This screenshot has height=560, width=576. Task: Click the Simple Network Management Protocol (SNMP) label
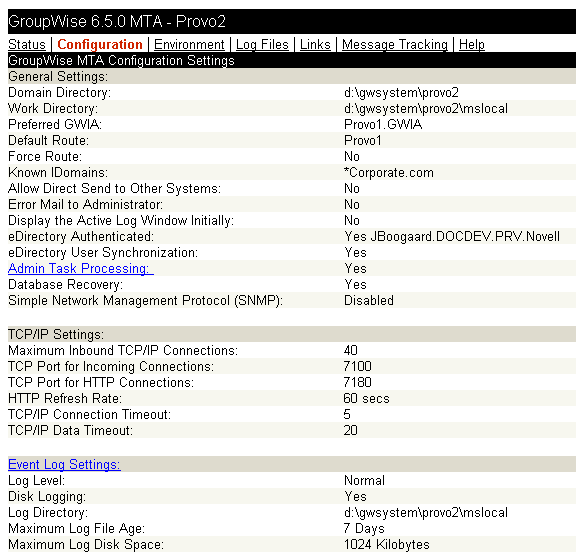(x=145, y=301)
